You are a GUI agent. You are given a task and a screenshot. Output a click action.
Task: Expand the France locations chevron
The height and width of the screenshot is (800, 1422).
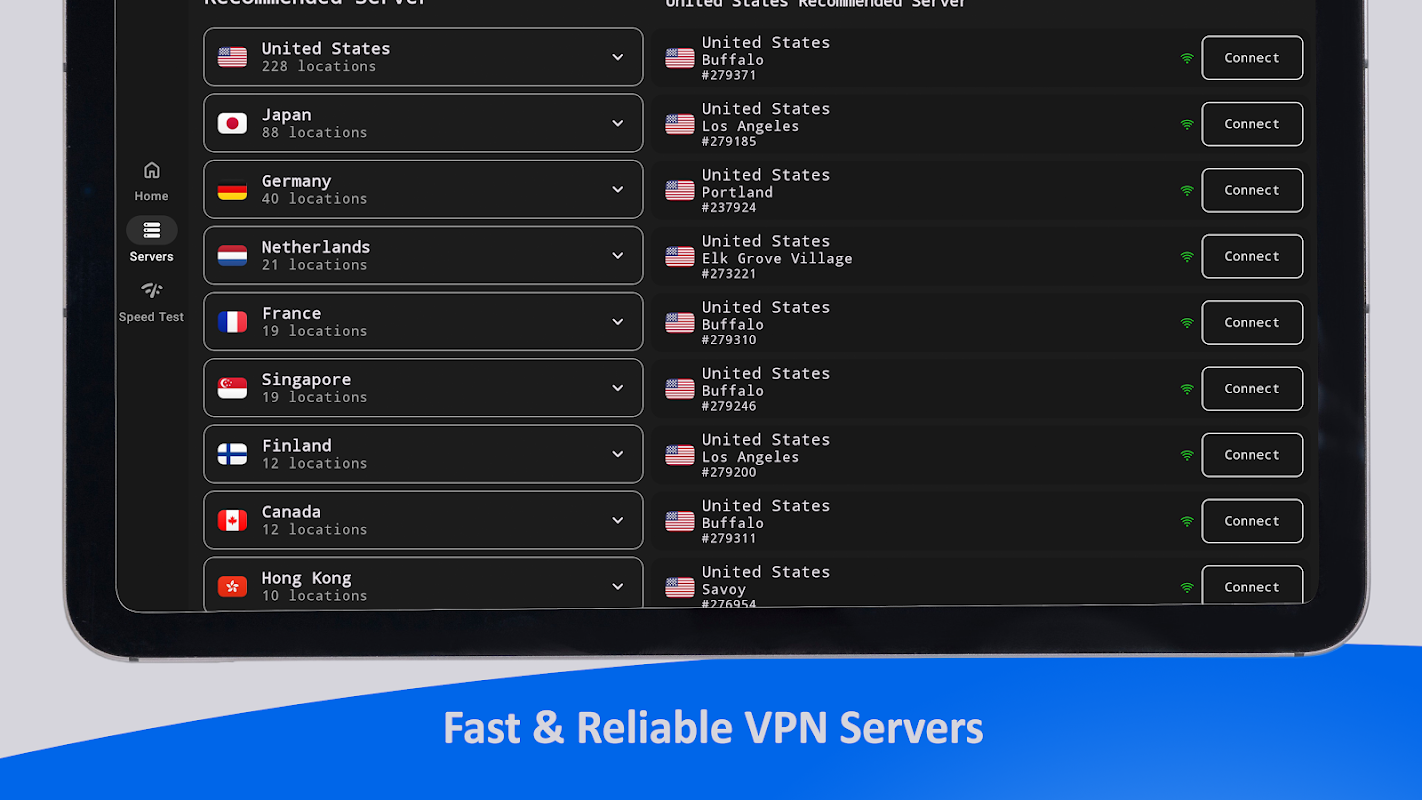[618, 321]
